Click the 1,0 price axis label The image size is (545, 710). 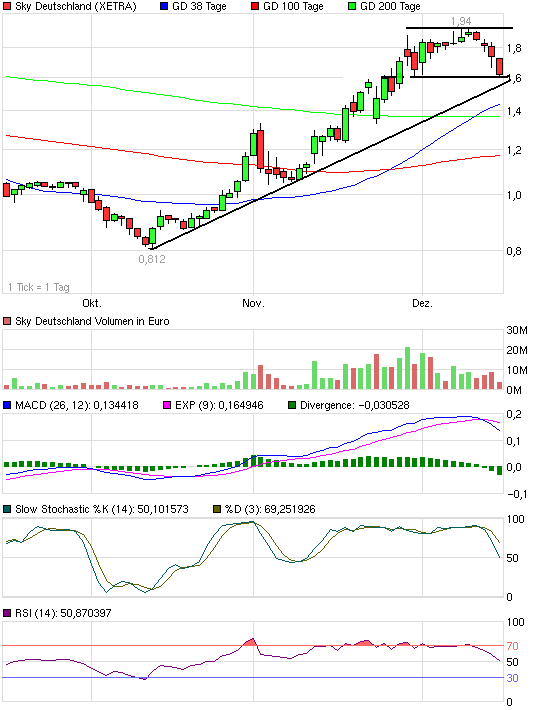click(x=514, y=196)
